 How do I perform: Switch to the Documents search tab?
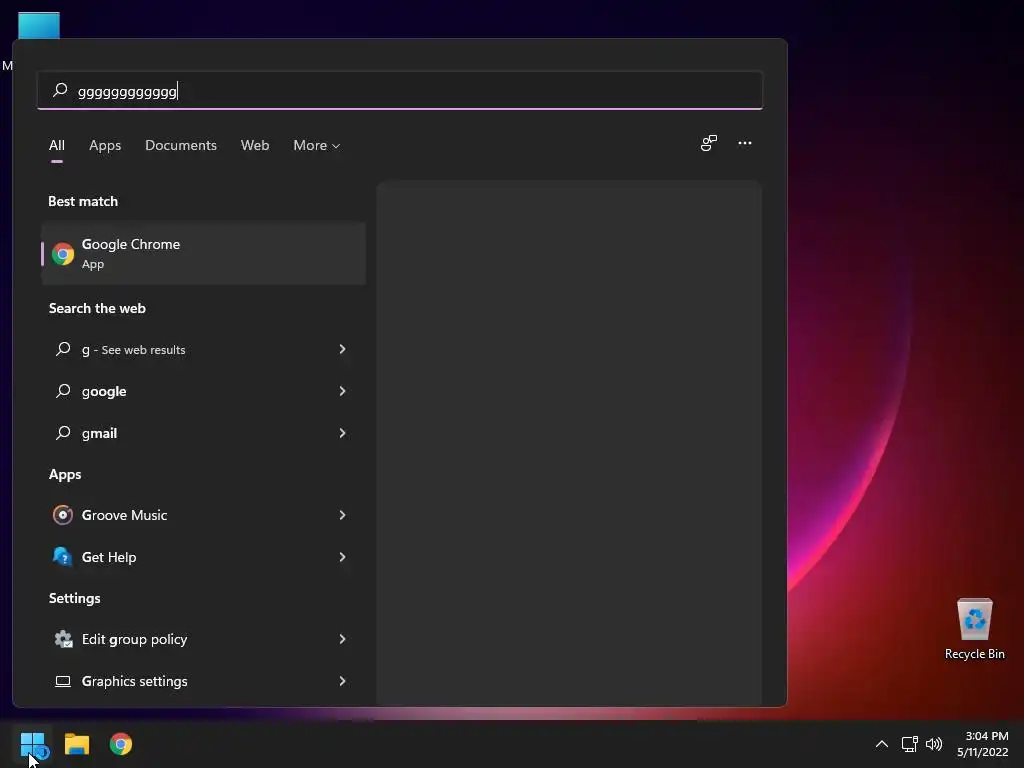pyautogui.click(x=181, y=146)
